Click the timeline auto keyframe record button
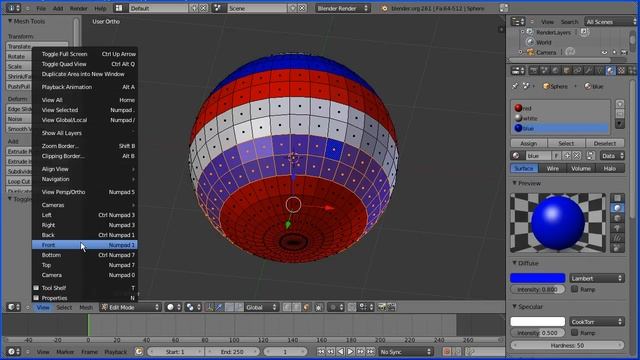Screen dimensions: 640x360 coord(447,351)
